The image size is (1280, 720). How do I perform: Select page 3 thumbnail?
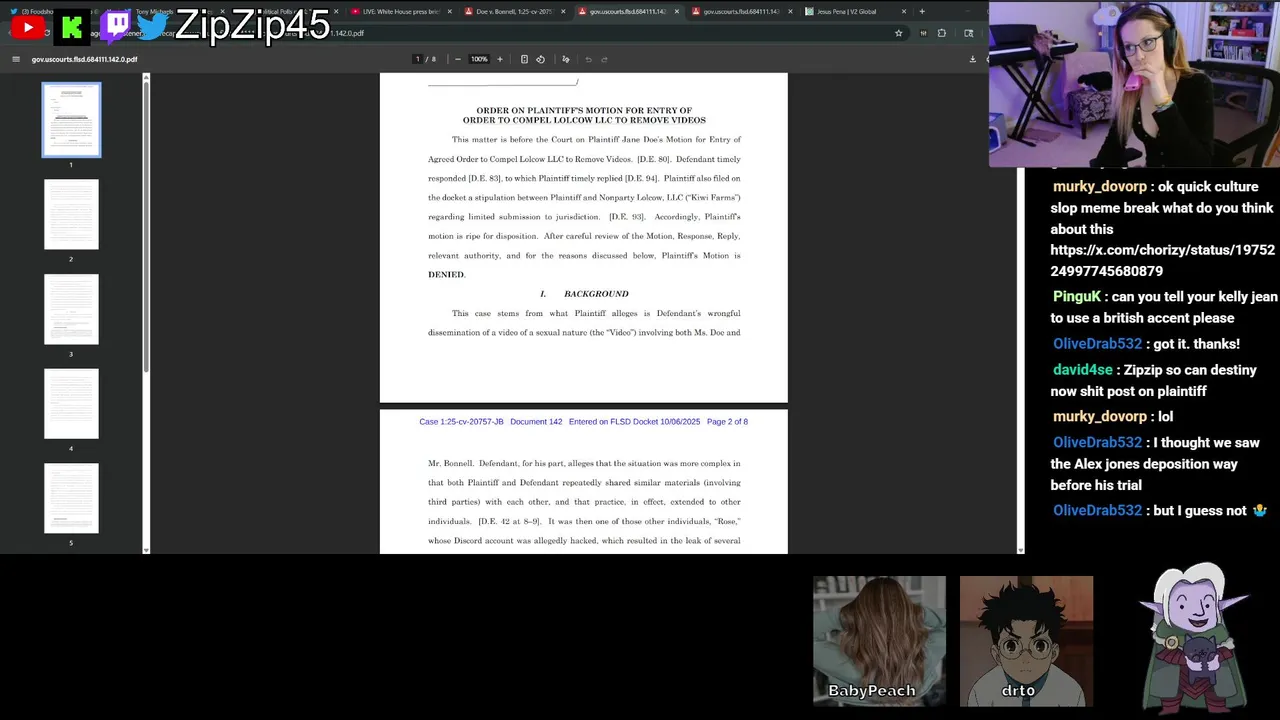[71, 309]
